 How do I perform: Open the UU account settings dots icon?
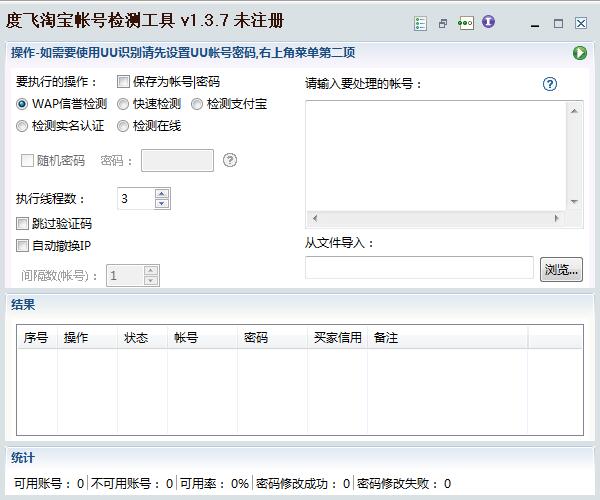click(466, 23)
